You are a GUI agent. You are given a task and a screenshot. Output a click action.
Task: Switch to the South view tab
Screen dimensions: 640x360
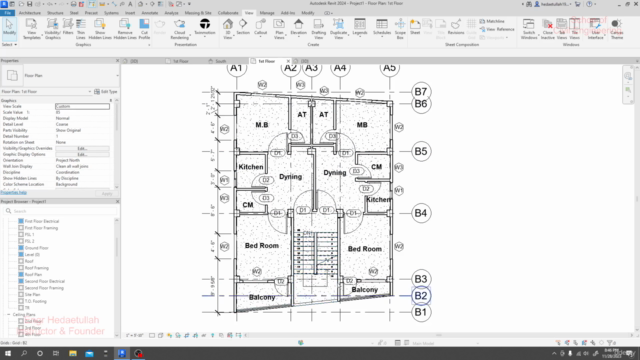point(220,61)
